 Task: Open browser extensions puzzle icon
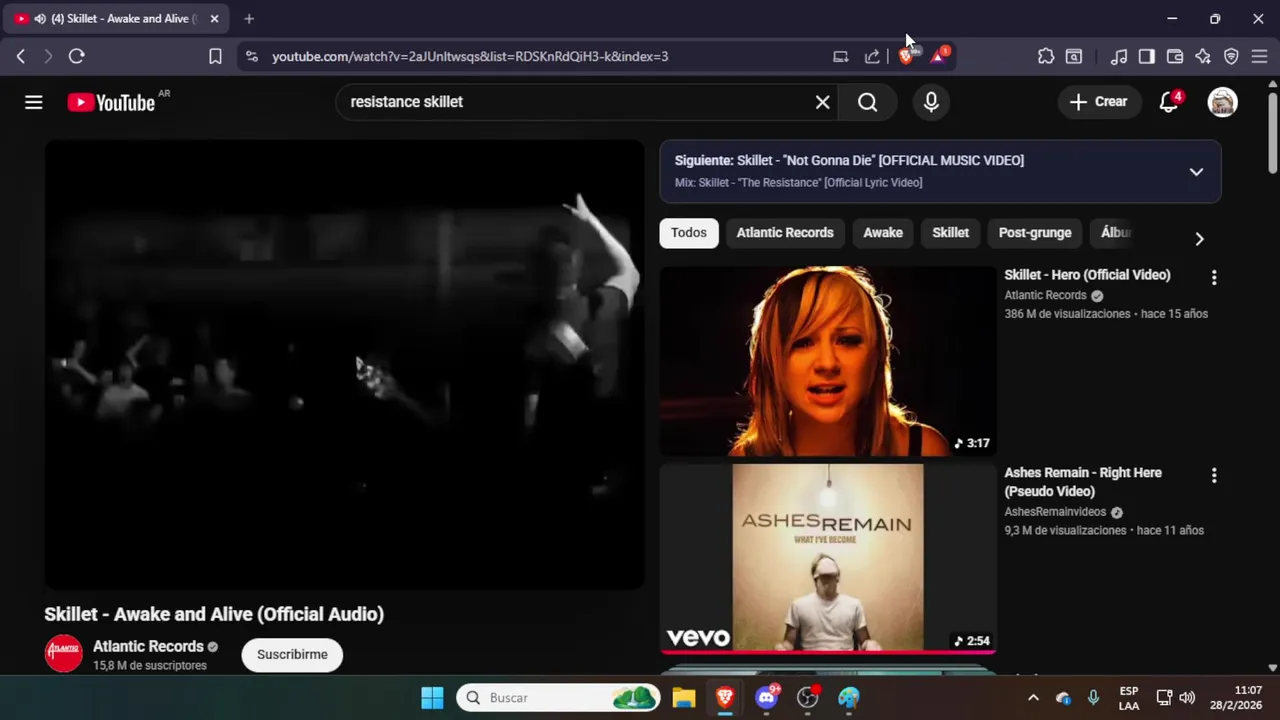(1046, 56)
